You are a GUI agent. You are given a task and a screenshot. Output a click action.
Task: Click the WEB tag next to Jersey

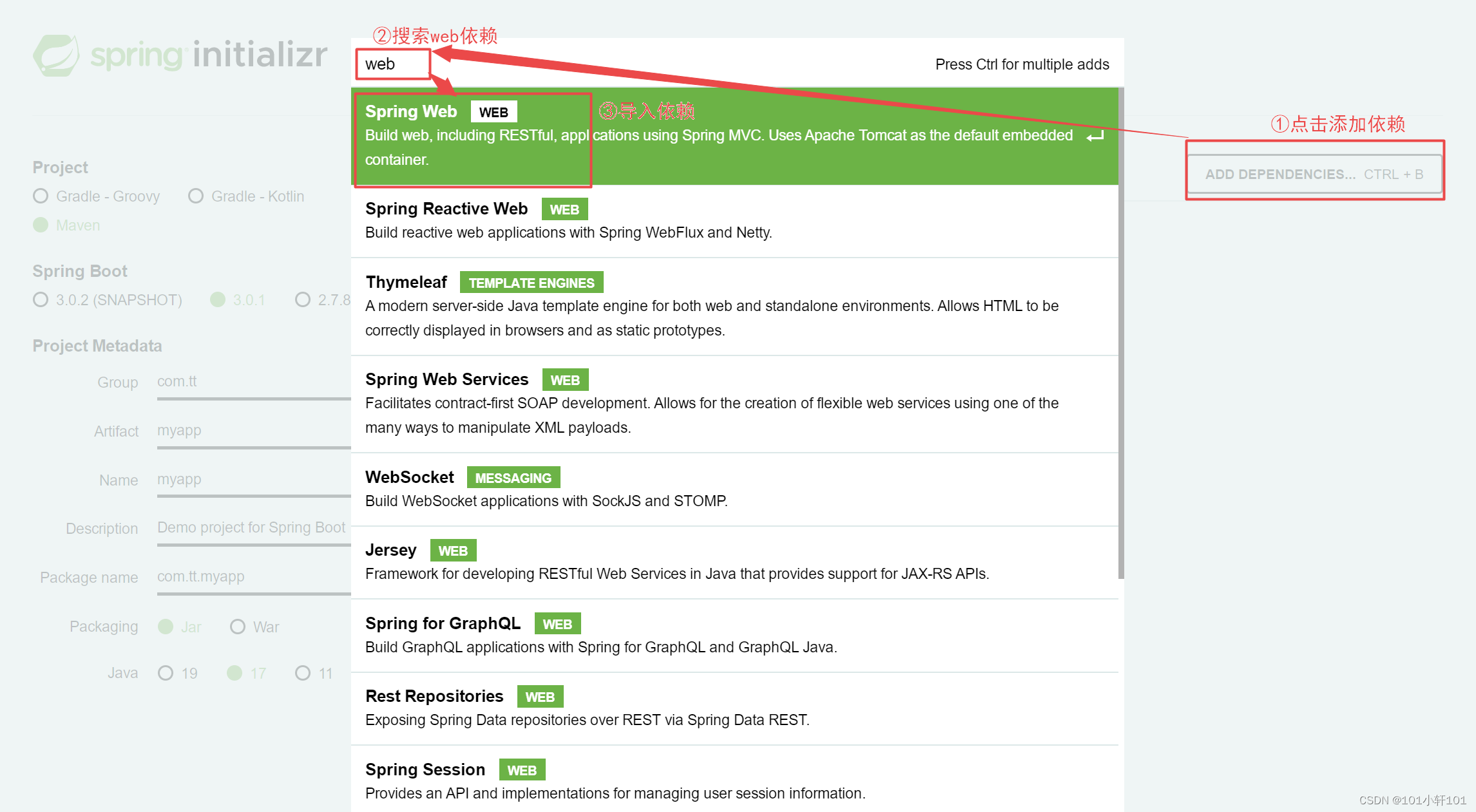pos(453,551)
